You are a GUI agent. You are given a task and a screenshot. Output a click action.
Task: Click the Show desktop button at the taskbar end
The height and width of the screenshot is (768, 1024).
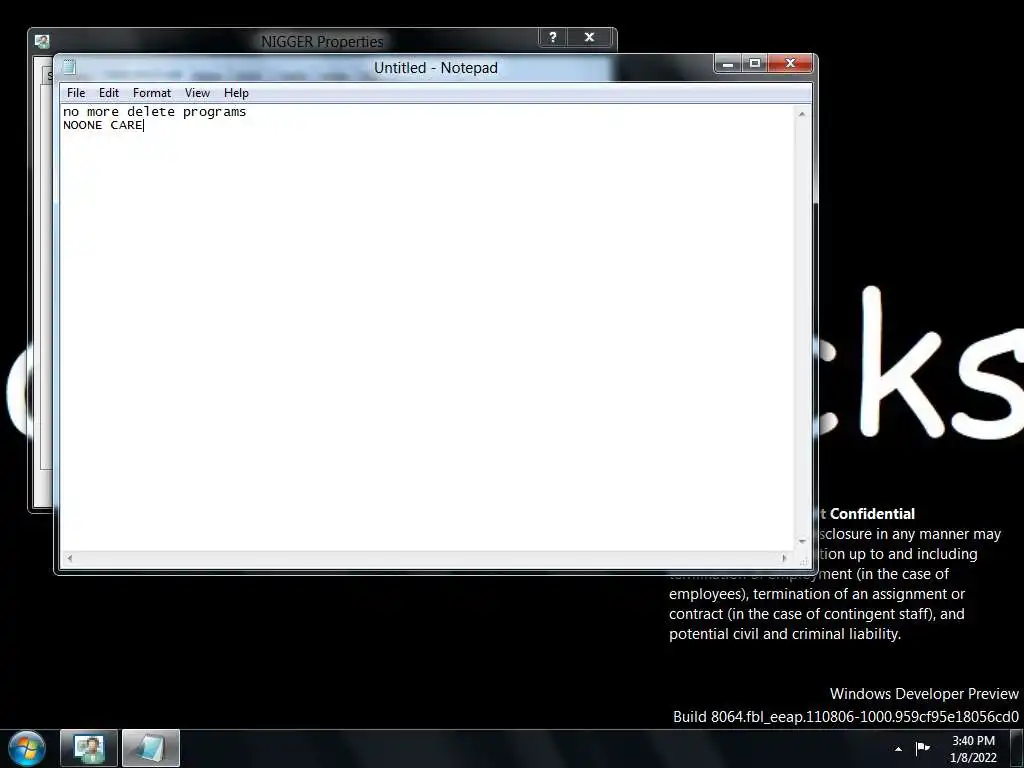pyautogui.click(x=1017, y=749)
